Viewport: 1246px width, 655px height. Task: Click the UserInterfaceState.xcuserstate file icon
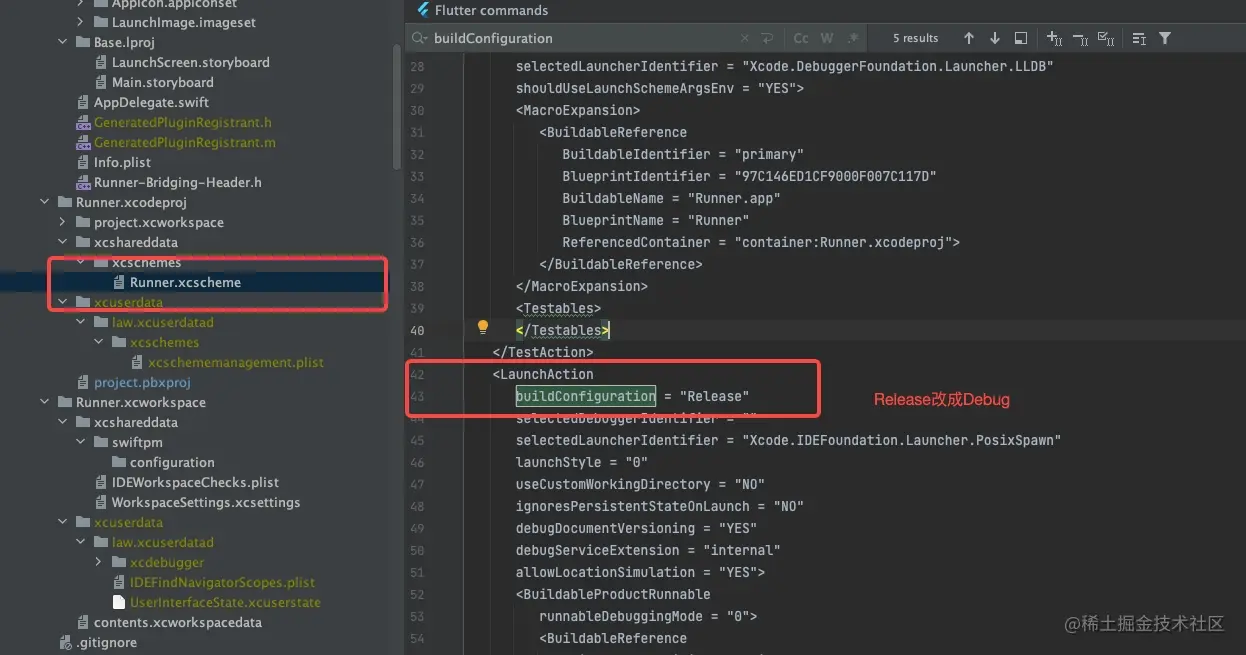coord(120,602)
